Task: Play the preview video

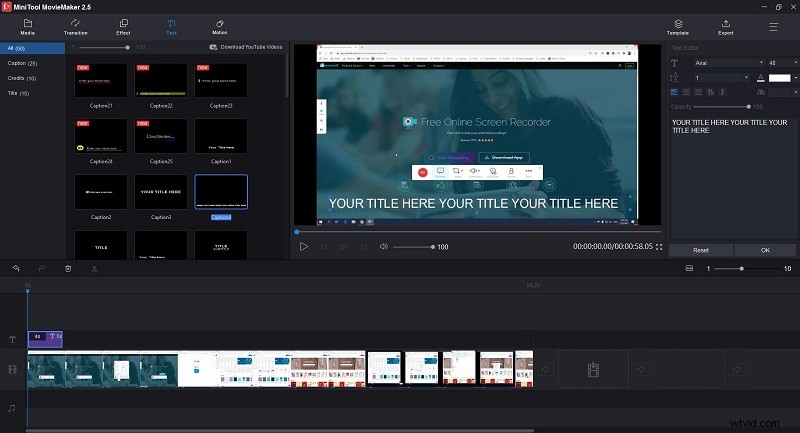Action: 304,246
